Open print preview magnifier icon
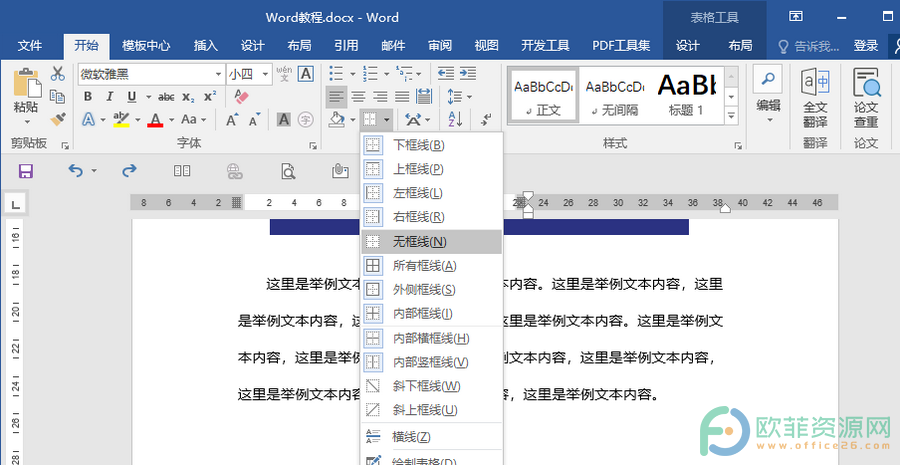The height and width of the screenshot is (465, 900). coord(288,170)
